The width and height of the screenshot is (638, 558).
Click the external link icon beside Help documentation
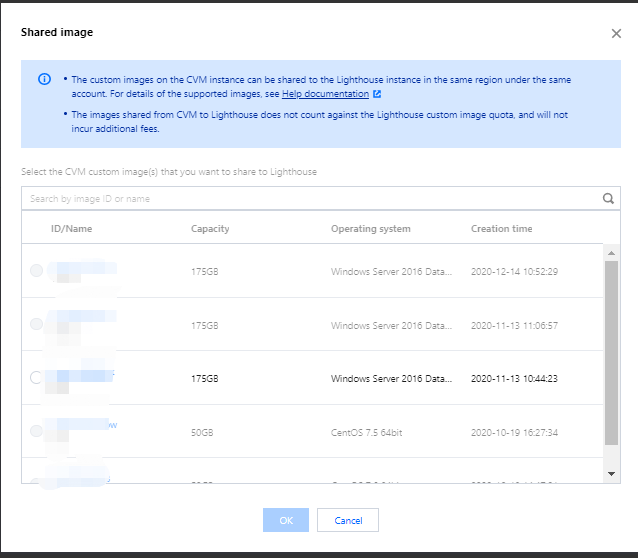pos(377,94)
